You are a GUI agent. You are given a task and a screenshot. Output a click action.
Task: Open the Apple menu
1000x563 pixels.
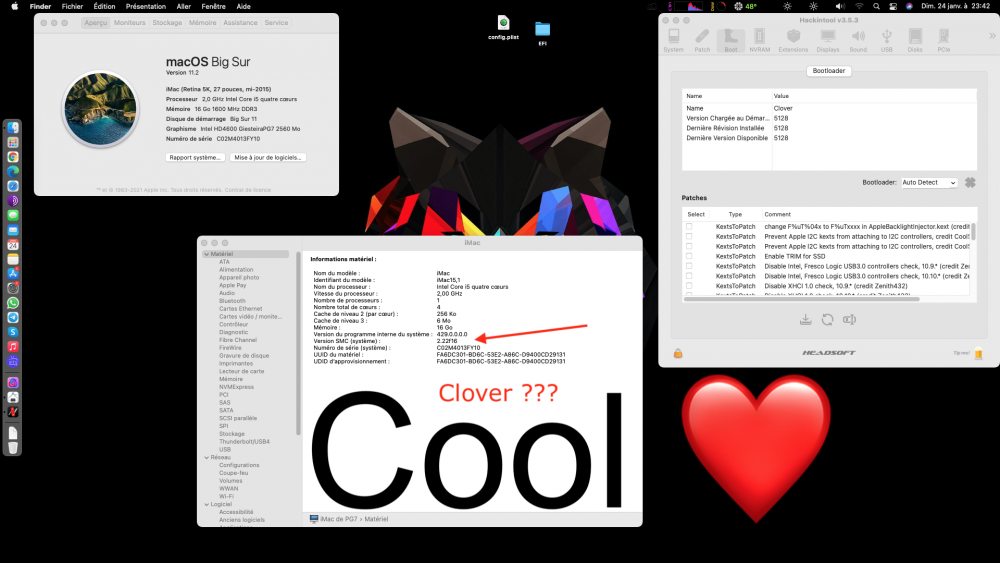(x=15, y=6)
